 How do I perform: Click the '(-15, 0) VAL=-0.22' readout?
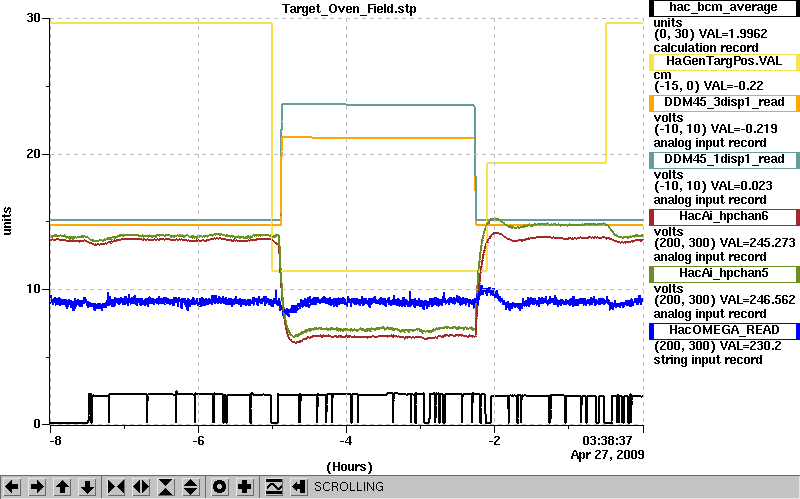pyautogui.click(x=709, y=86)
